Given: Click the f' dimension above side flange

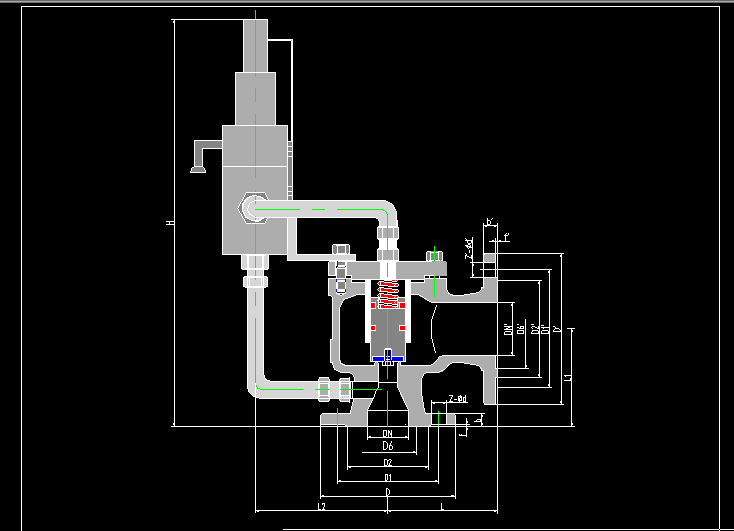Looking at the screenshot, I should click(x=506, y=237).
